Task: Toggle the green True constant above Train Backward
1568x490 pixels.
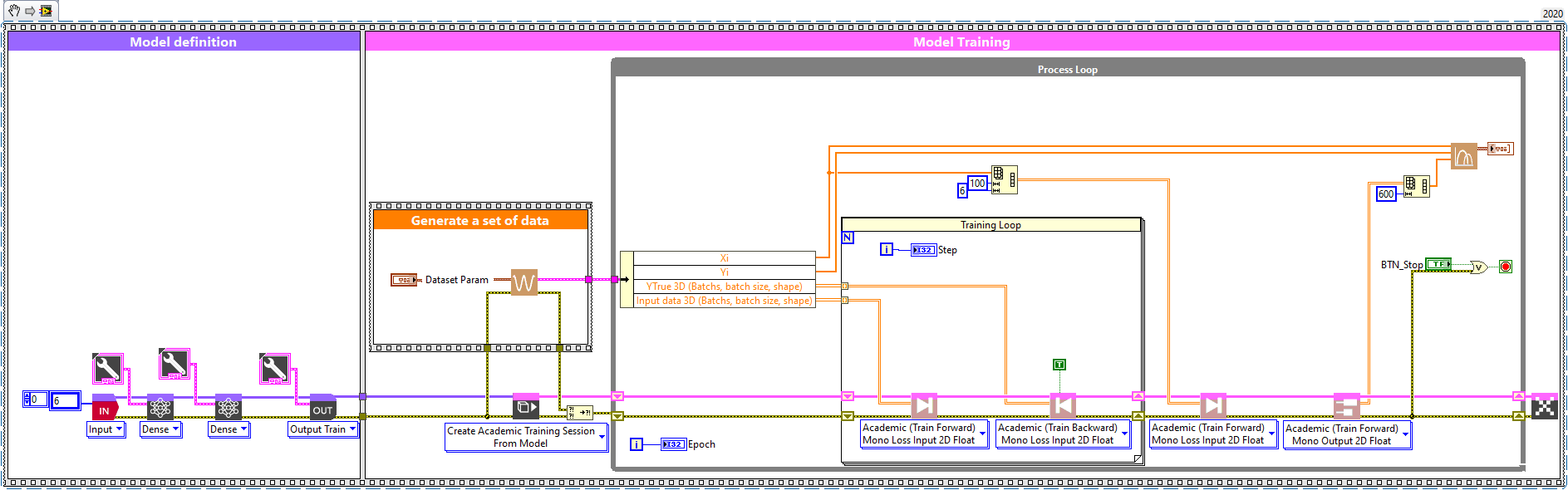Action: click(x=1059, y=365)
